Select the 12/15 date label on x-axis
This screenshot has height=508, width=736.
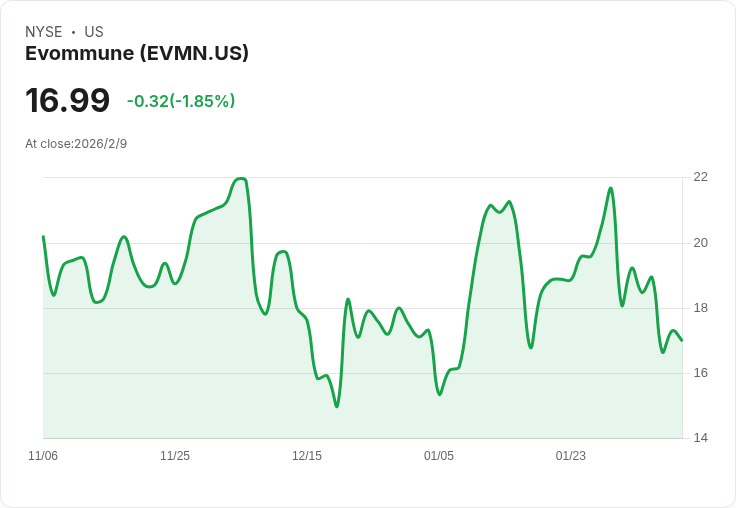click(307, 455)
